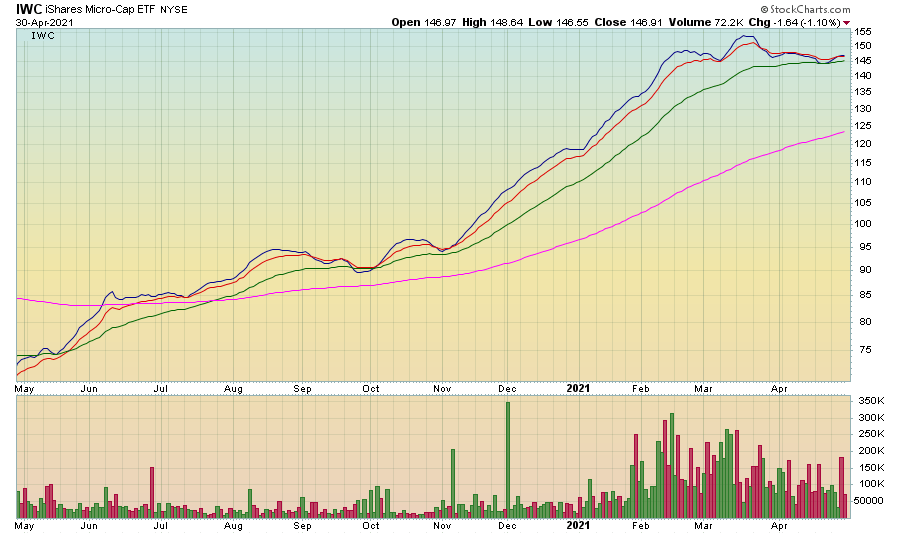Click the 150K volume axis label

click(871, 468)
